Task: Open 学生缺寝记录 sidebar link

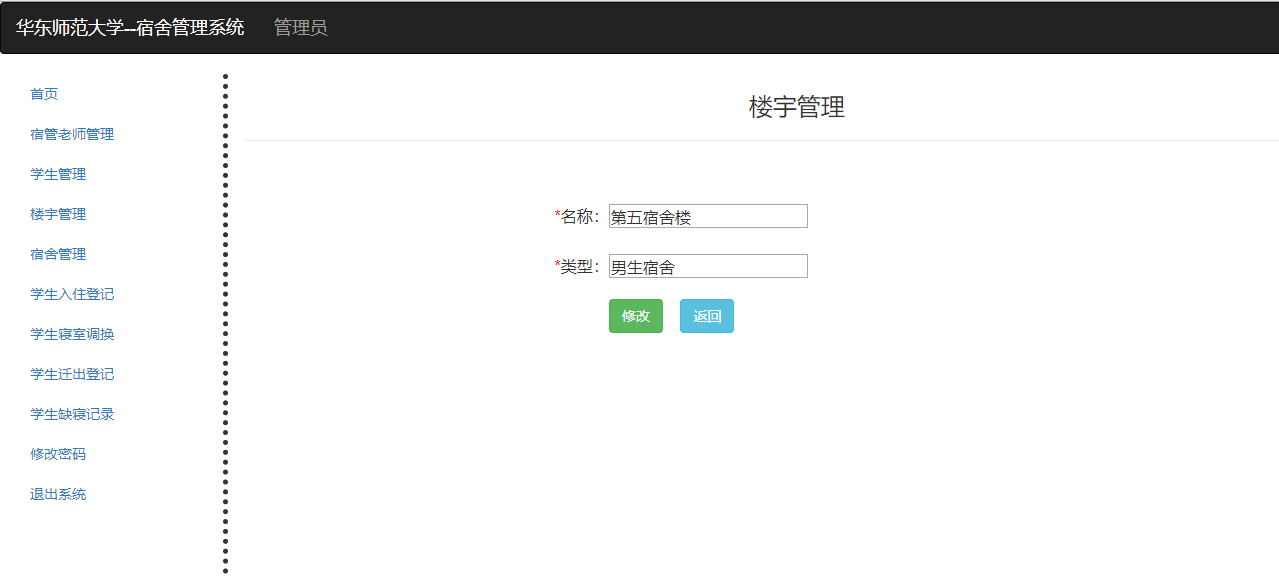Action: coord(72,414)
